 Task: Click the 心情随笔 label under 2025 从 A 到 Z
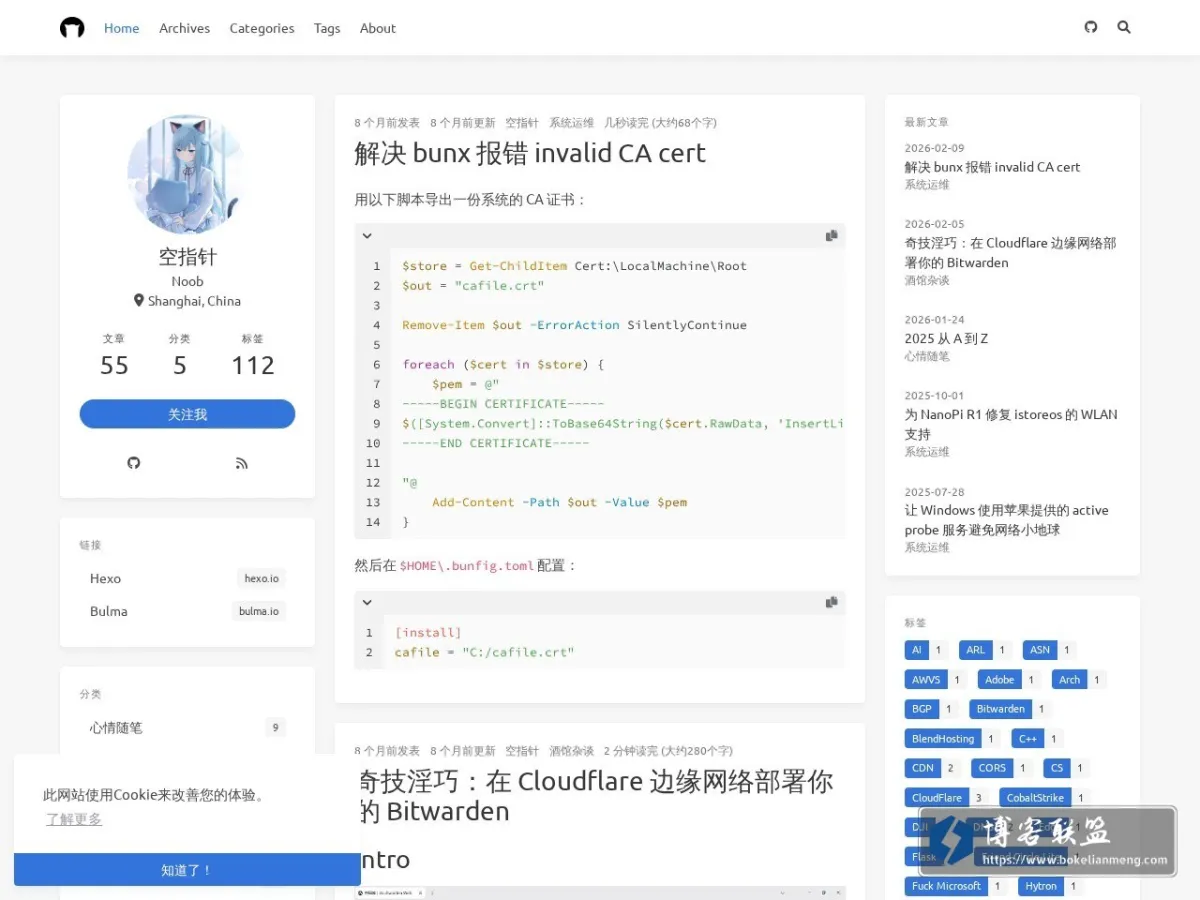[927, 356]
